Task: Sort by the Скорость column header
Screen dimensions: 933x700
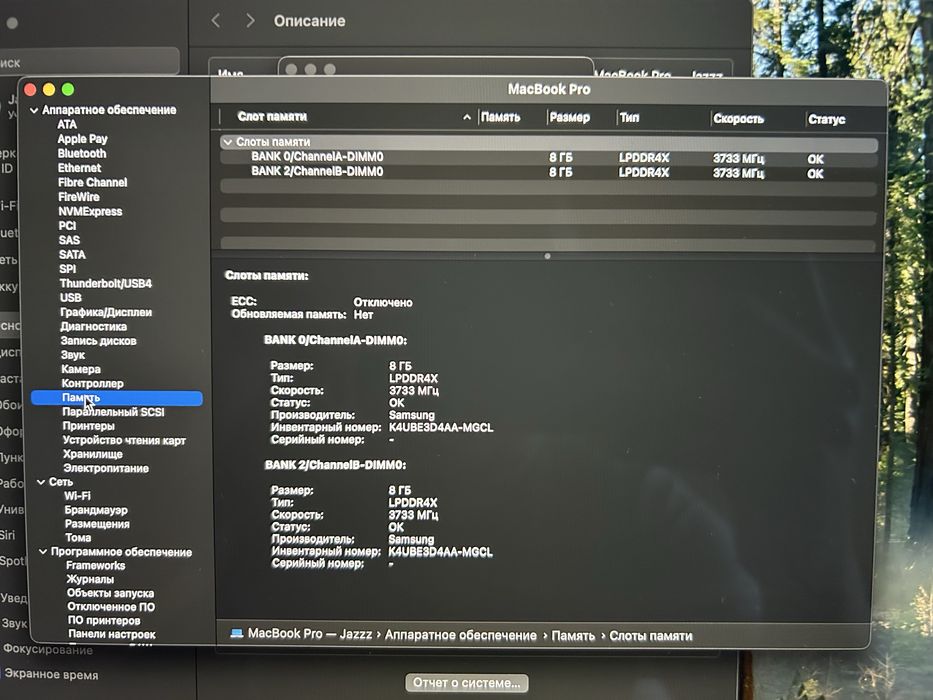Action: pos(738,118)
